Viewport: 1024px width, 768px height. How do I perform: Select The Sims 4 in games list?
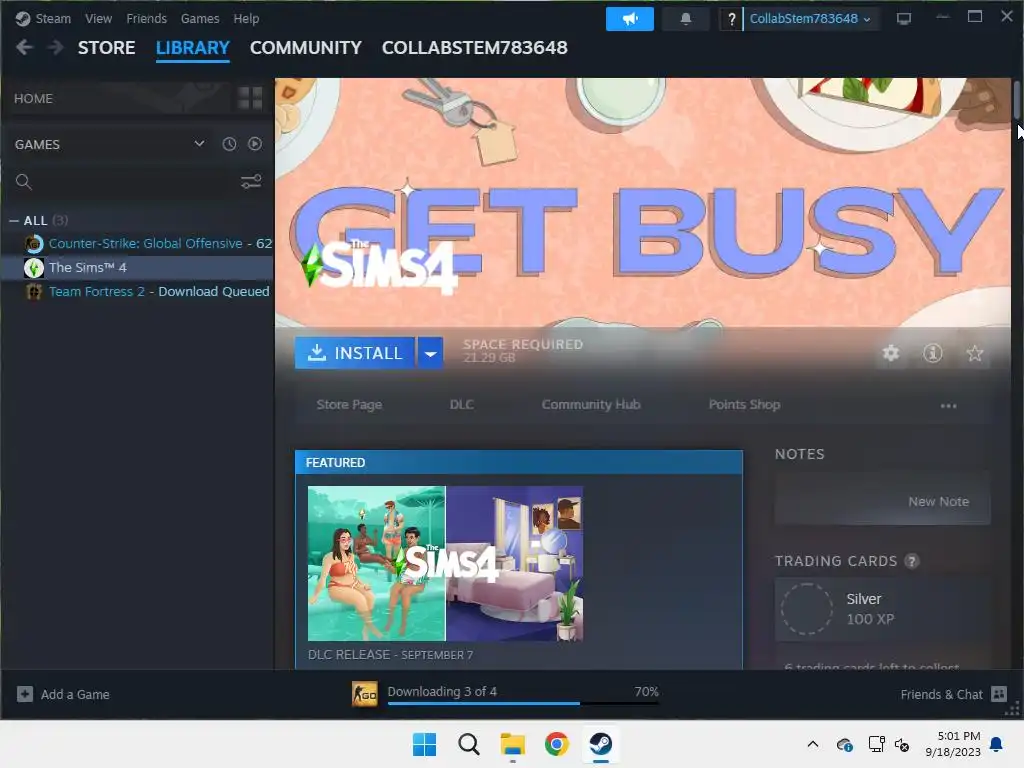pyautogui.click(x=137, y=268)
